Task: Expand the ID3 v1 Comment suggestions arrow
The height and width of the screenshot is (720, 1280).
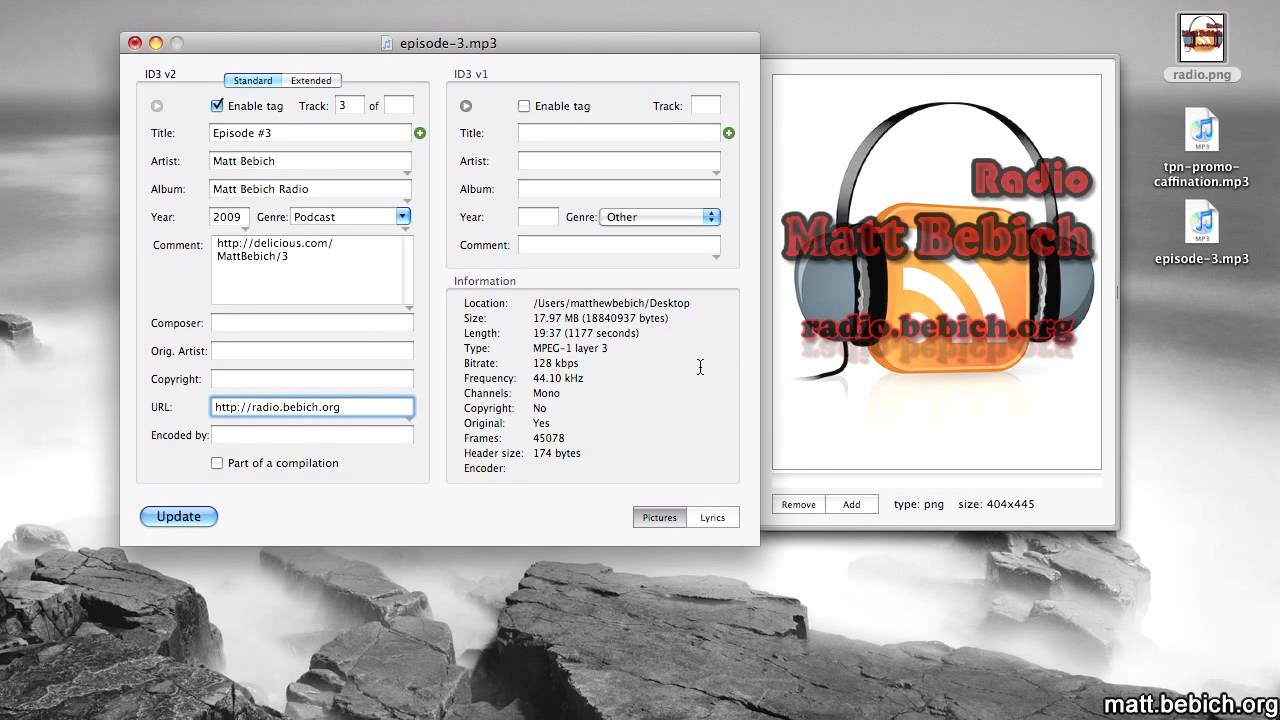Action: click(x=716, y=257)
